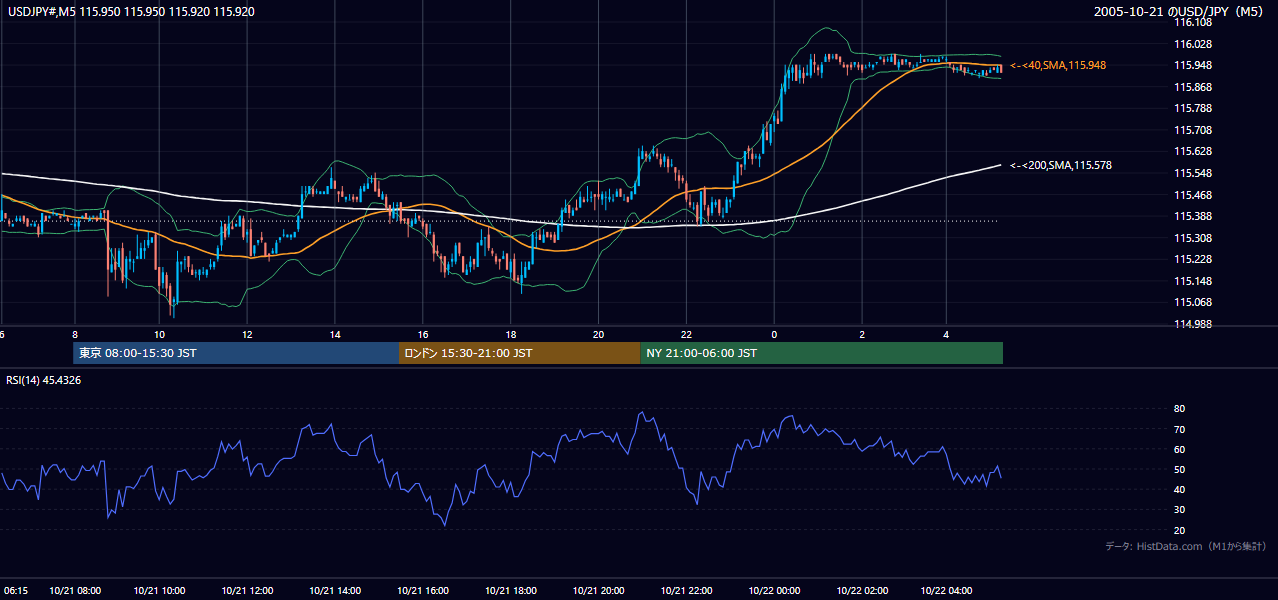Click the 10/21 10:00 time axis label
The image size is (1278, 600).
(x=160, y=591)
